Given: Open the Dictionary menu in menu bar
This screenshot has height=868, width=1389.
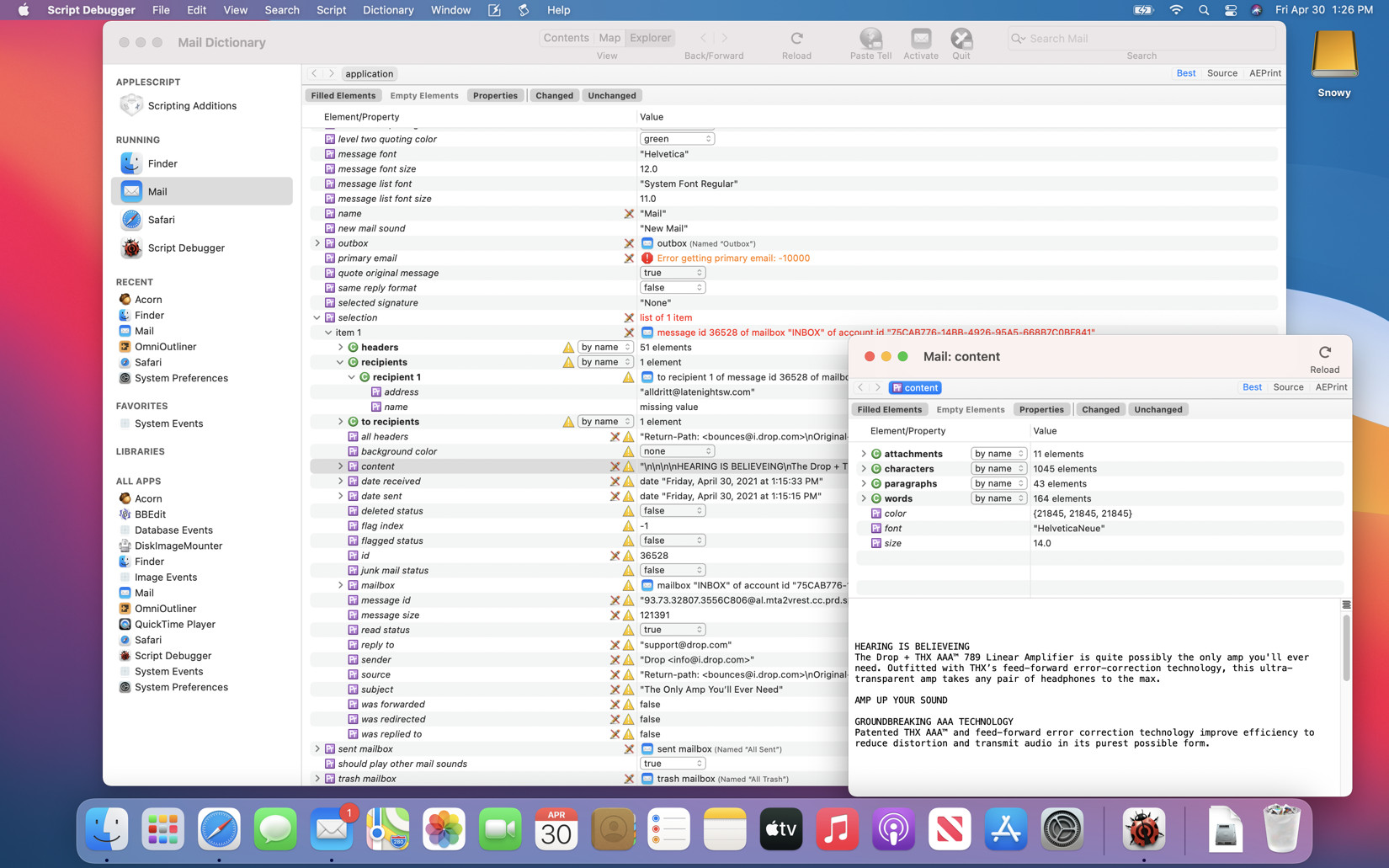Looking at the screenshot, I should 388,10.
